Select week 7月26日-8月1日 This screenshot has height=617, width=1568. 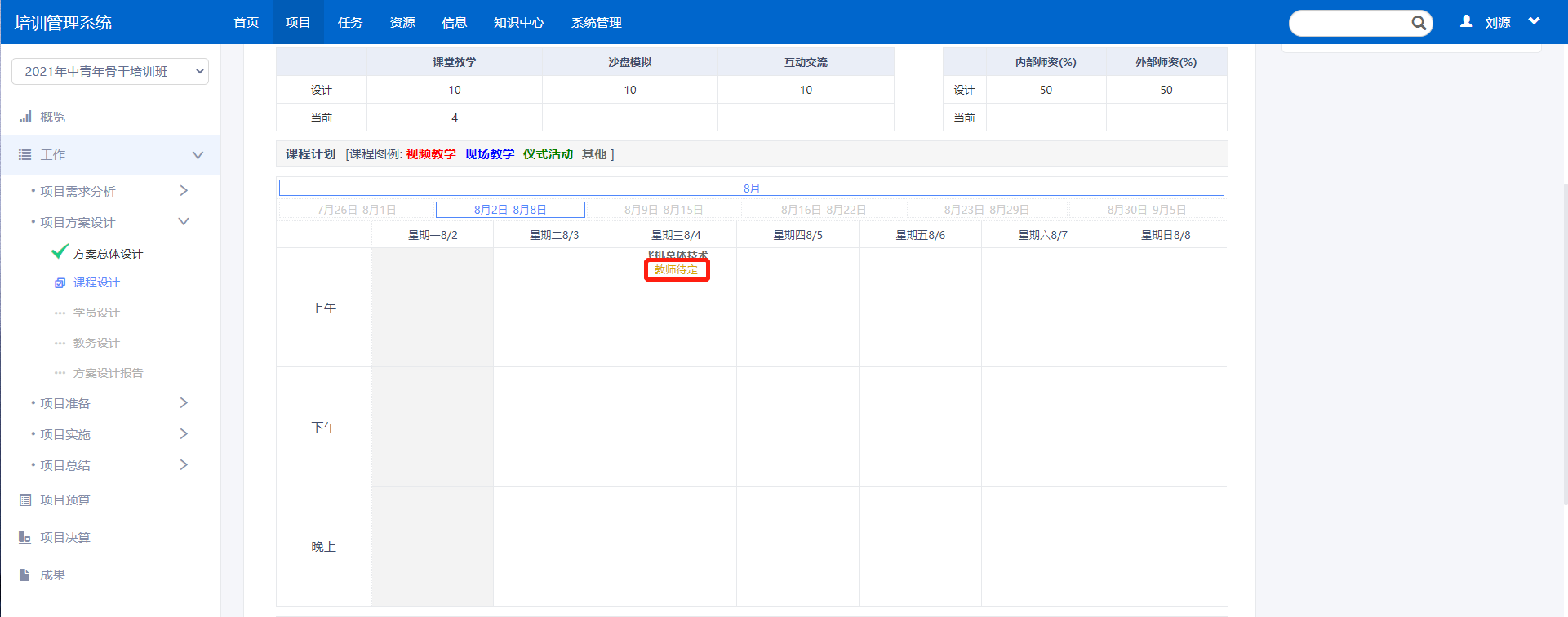[357, 210]
